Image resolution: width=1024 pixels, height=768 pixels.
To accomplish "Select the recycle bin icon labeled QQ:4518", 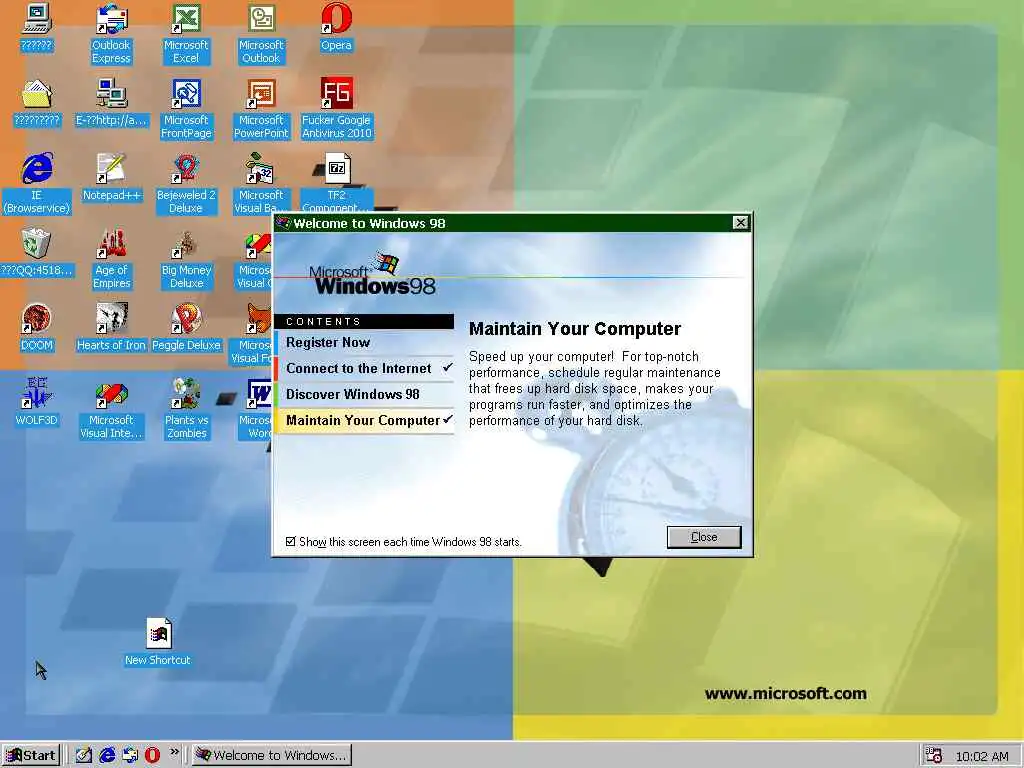I will 37,253.
